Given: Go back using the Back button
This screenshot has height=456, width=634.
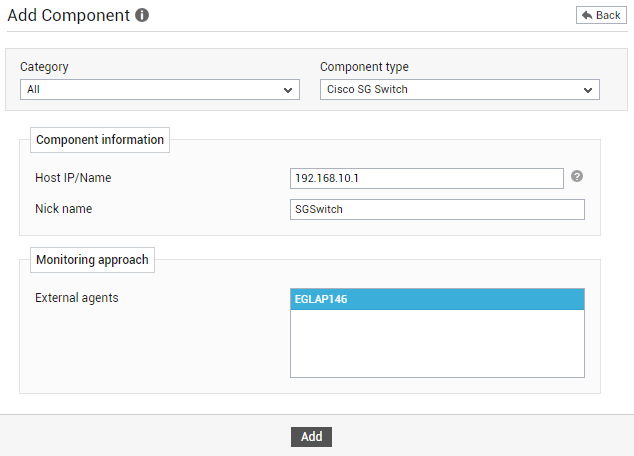Looking at the screenshot, I should 601,15.
